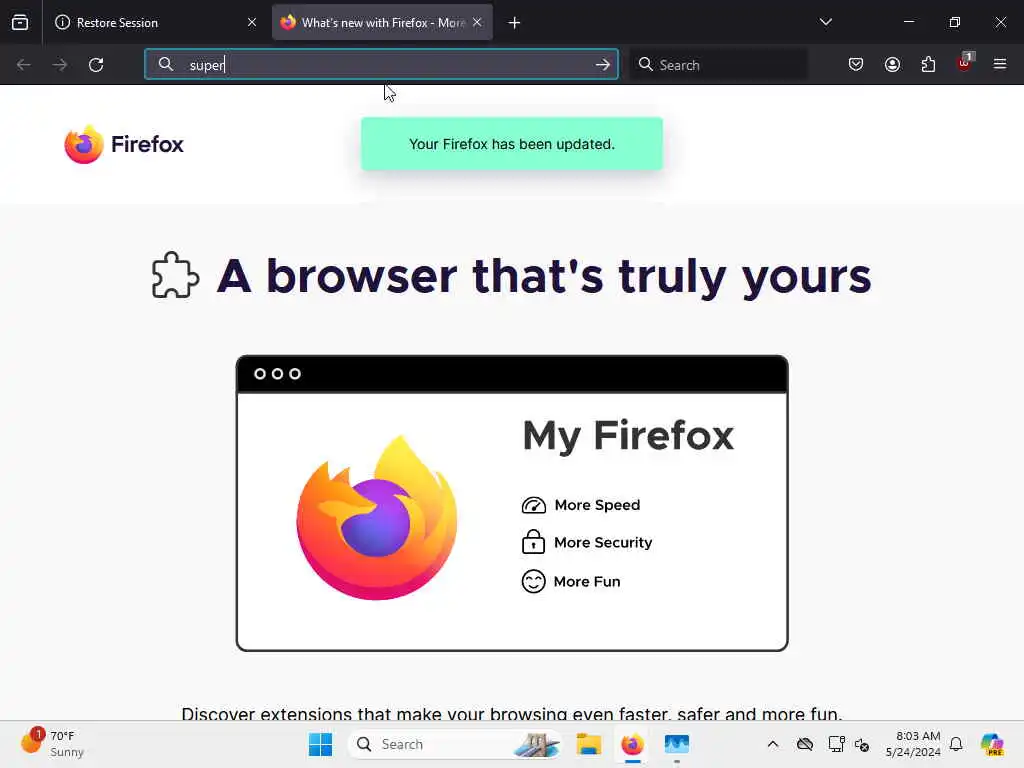Click 'Your Firefox has been updated.' banner
Screen dimensions: 1024x768
(x=512, y=144)
